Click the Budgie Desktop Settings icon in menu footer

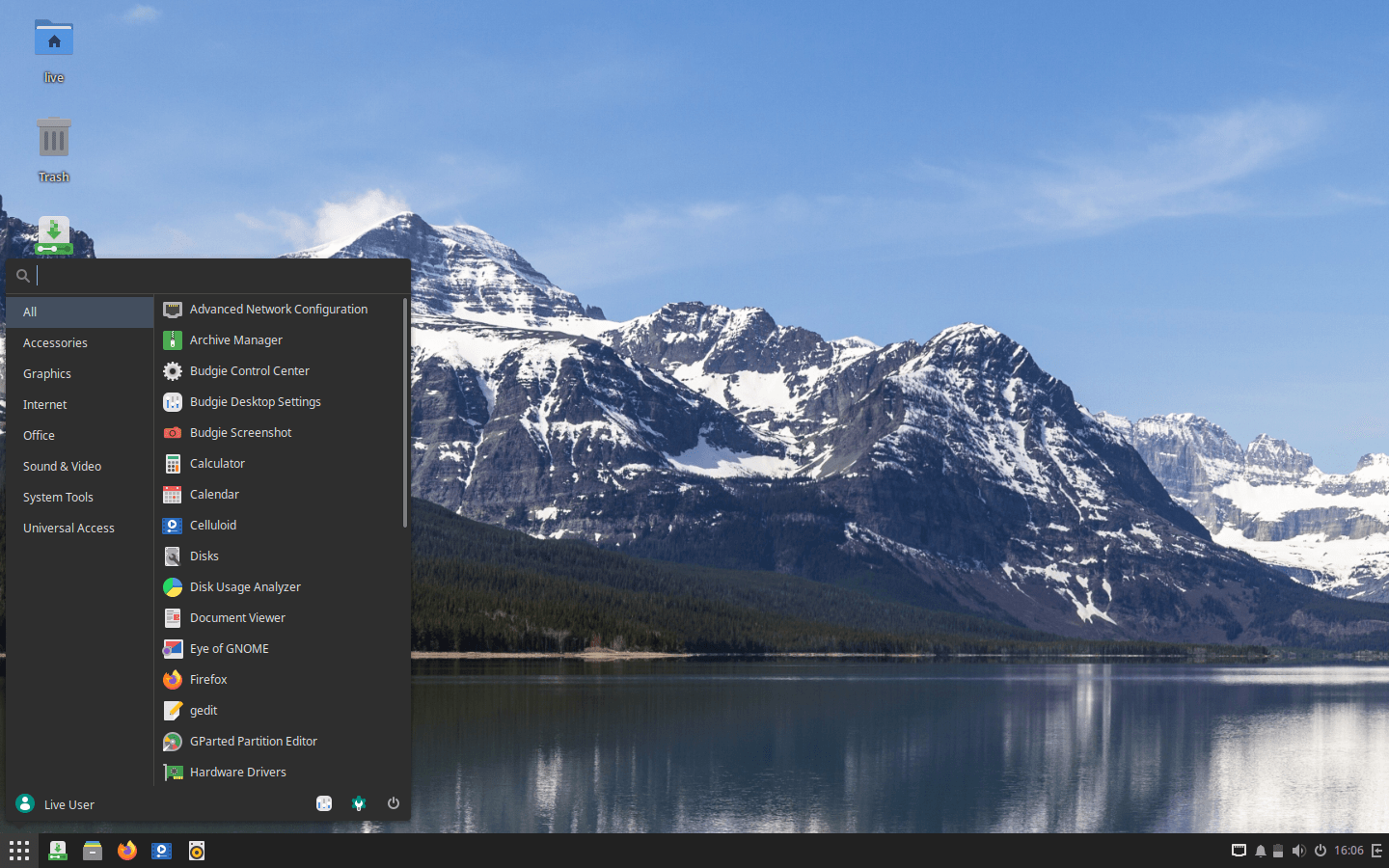pos(324,803)
